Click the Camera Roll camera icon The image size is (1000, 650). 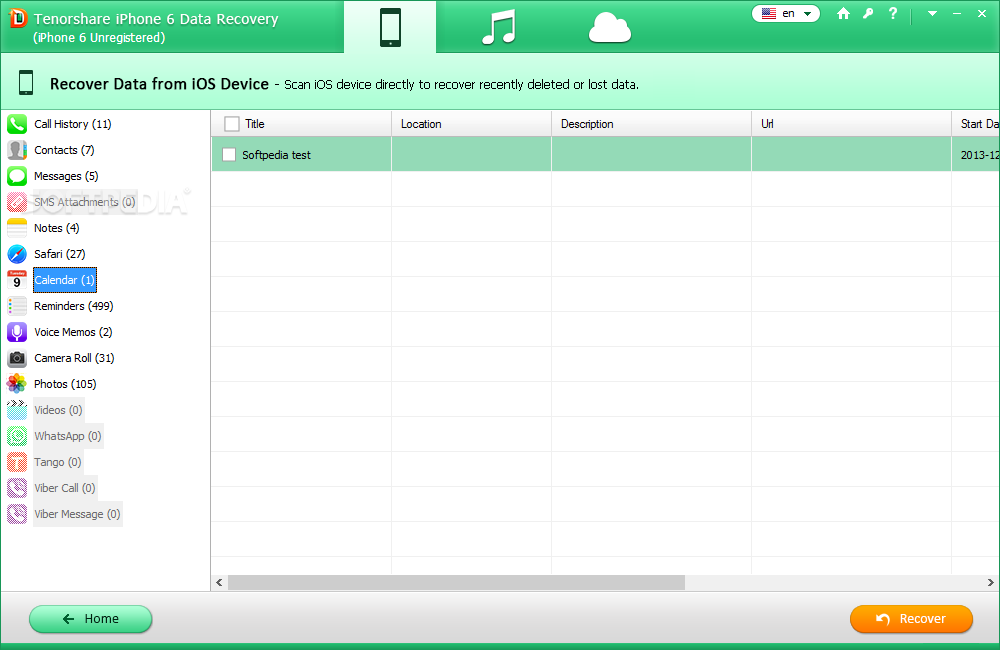(17, 358)
